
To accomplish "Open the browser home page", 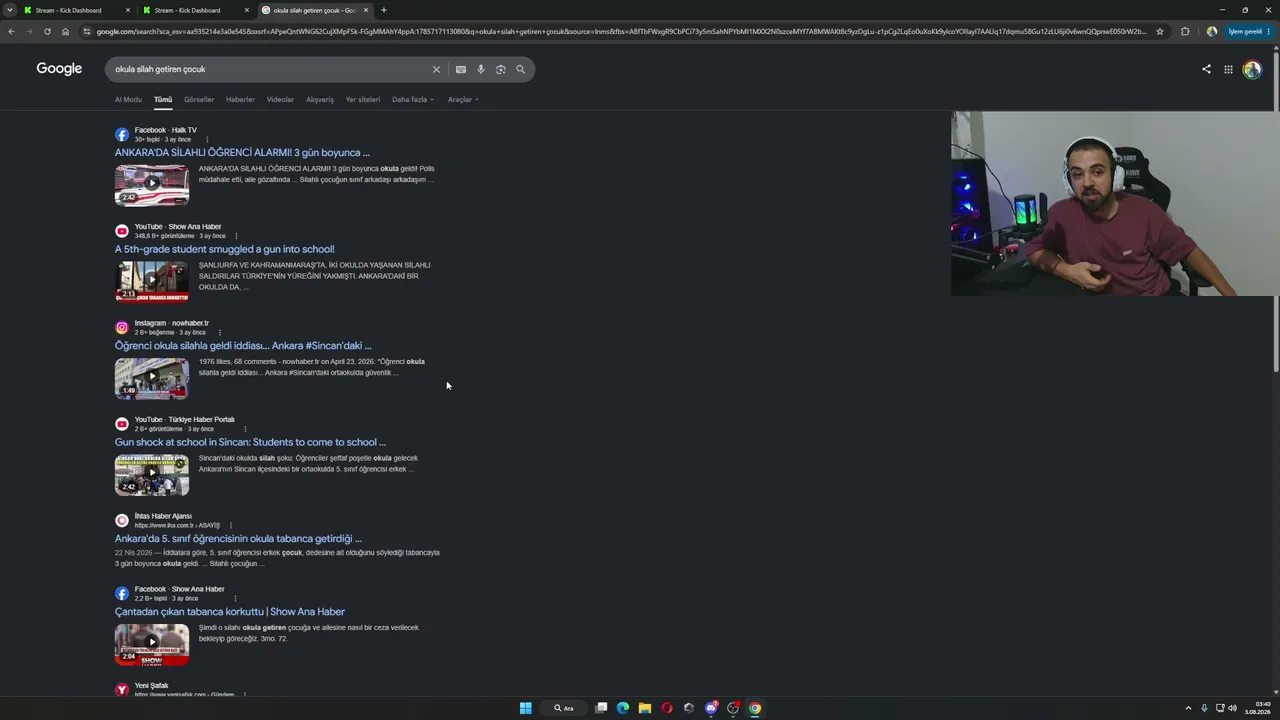I will pos(65,31).
